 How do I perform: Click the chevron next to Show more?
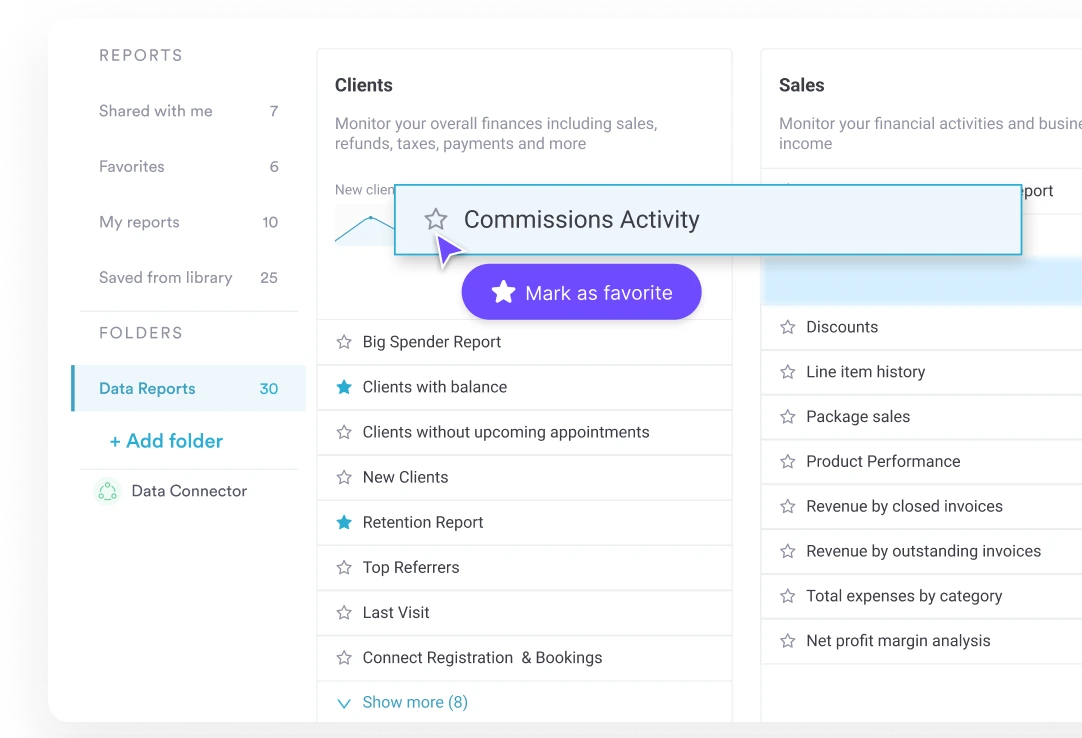(344, 703)
